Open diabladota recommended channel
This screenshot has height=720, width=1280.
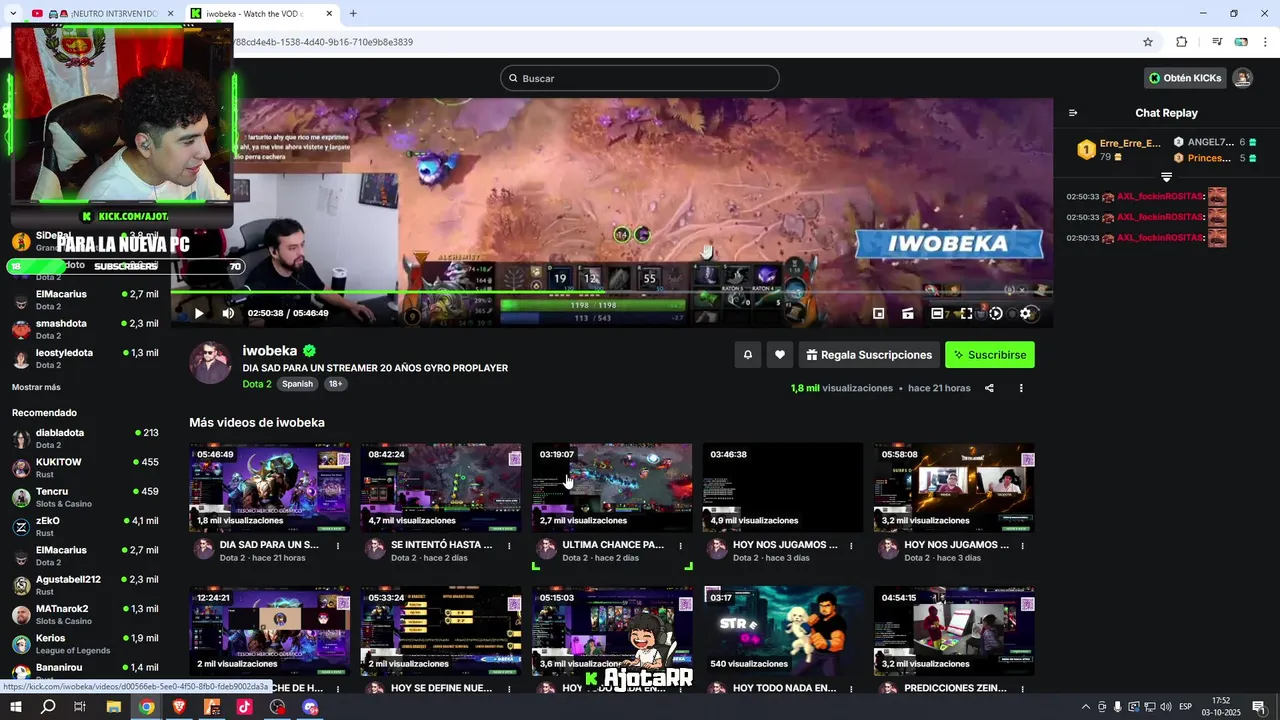coord(85,438)
